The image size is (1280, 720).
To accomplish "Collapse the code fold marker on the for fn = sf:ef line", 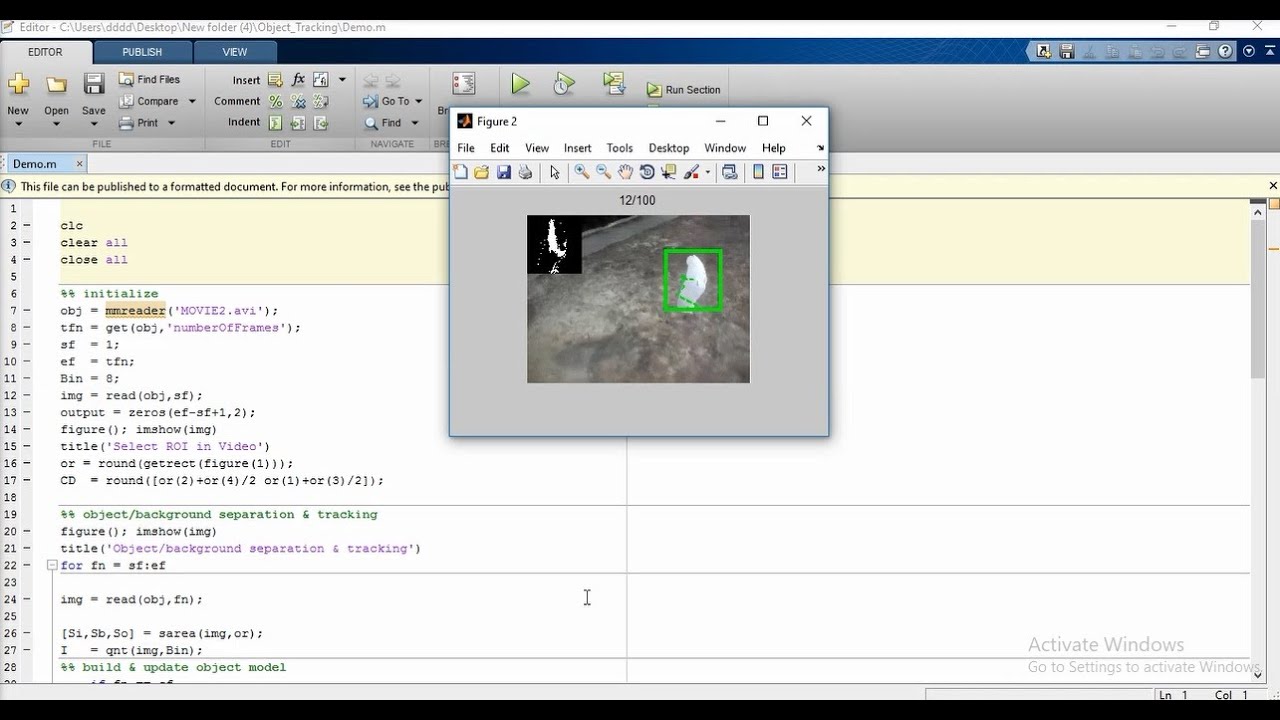I will pos(52,565).
